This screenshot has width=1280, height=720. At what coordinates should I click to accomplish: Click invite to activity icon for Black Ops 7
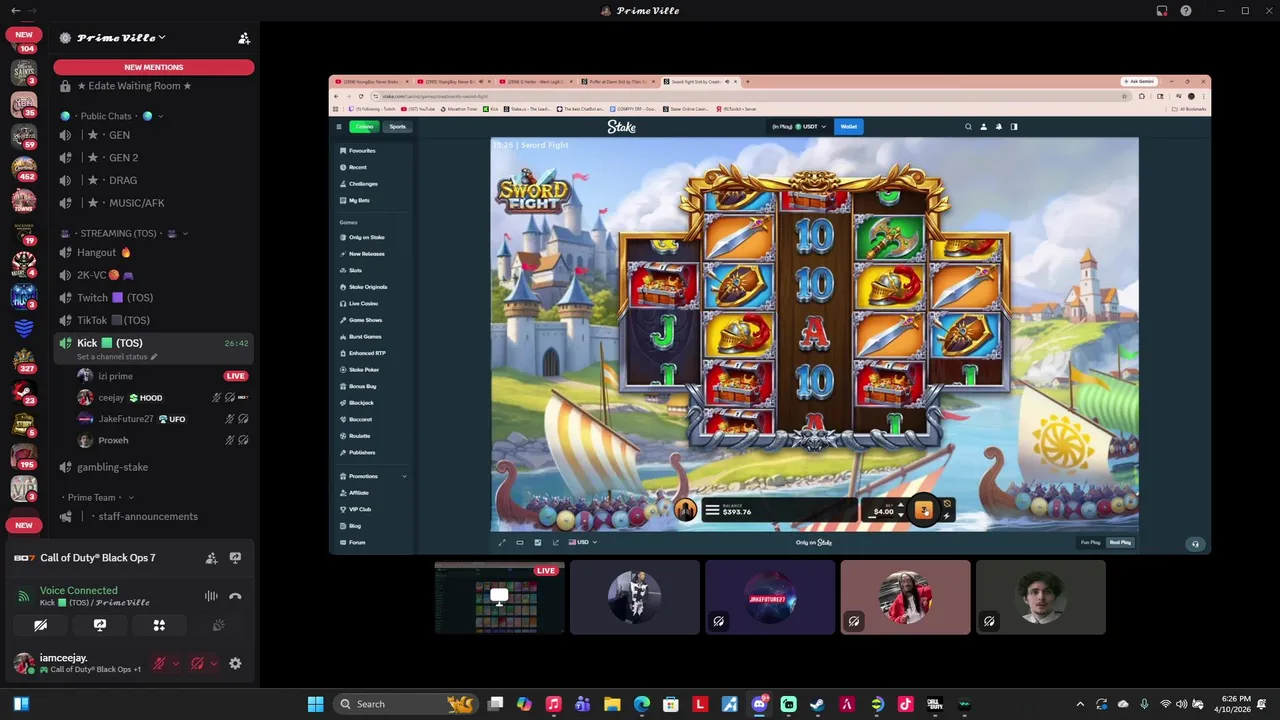click(211, 558)
